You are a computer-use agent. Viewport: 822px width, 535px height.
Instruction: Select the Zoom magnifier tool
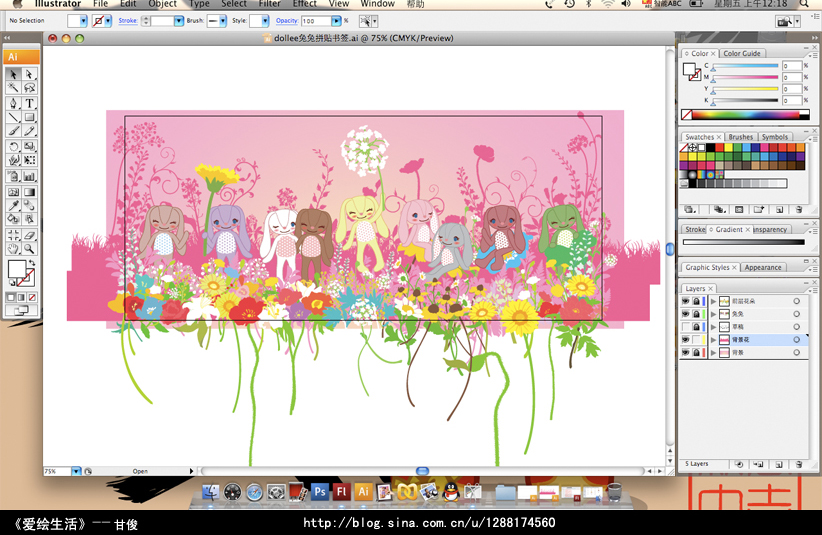point(29,249)
